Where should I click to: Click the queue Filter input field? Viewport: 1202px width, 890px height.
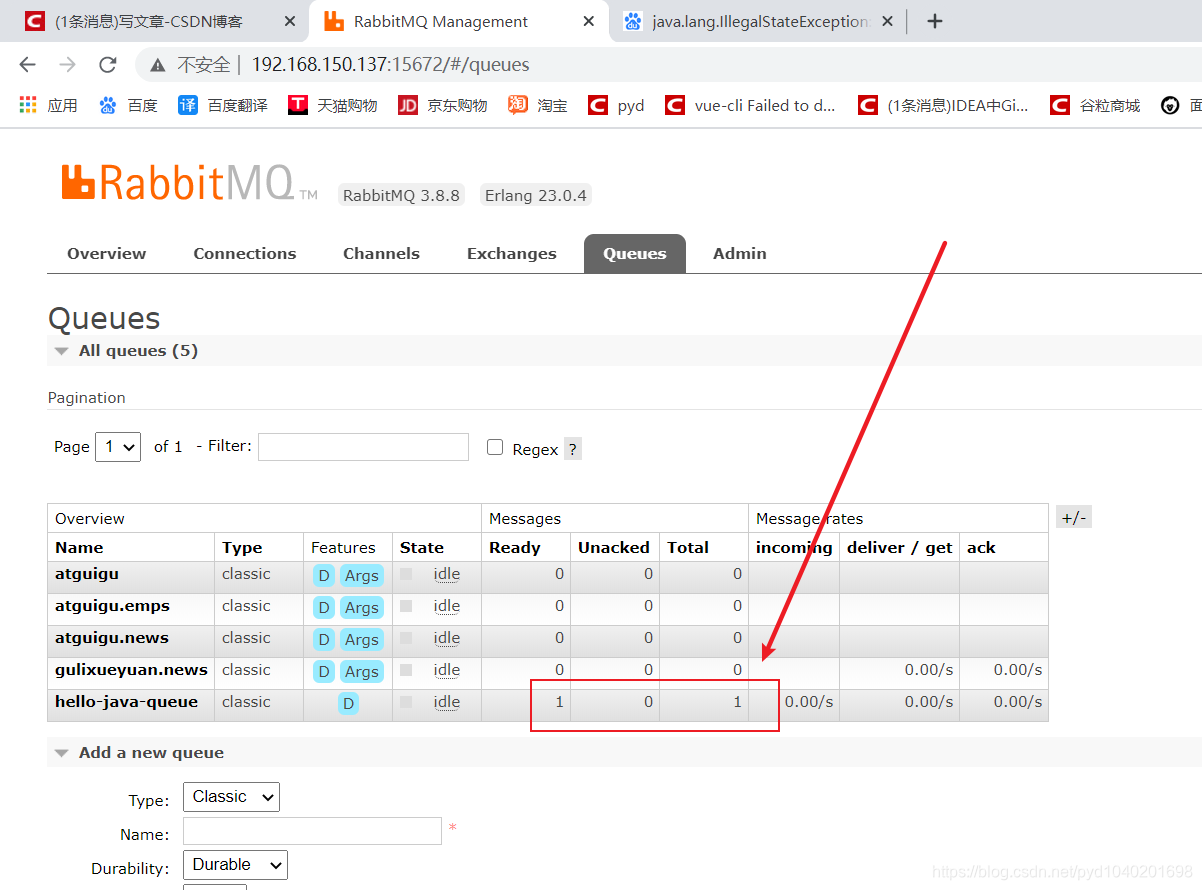click(363, 447)
